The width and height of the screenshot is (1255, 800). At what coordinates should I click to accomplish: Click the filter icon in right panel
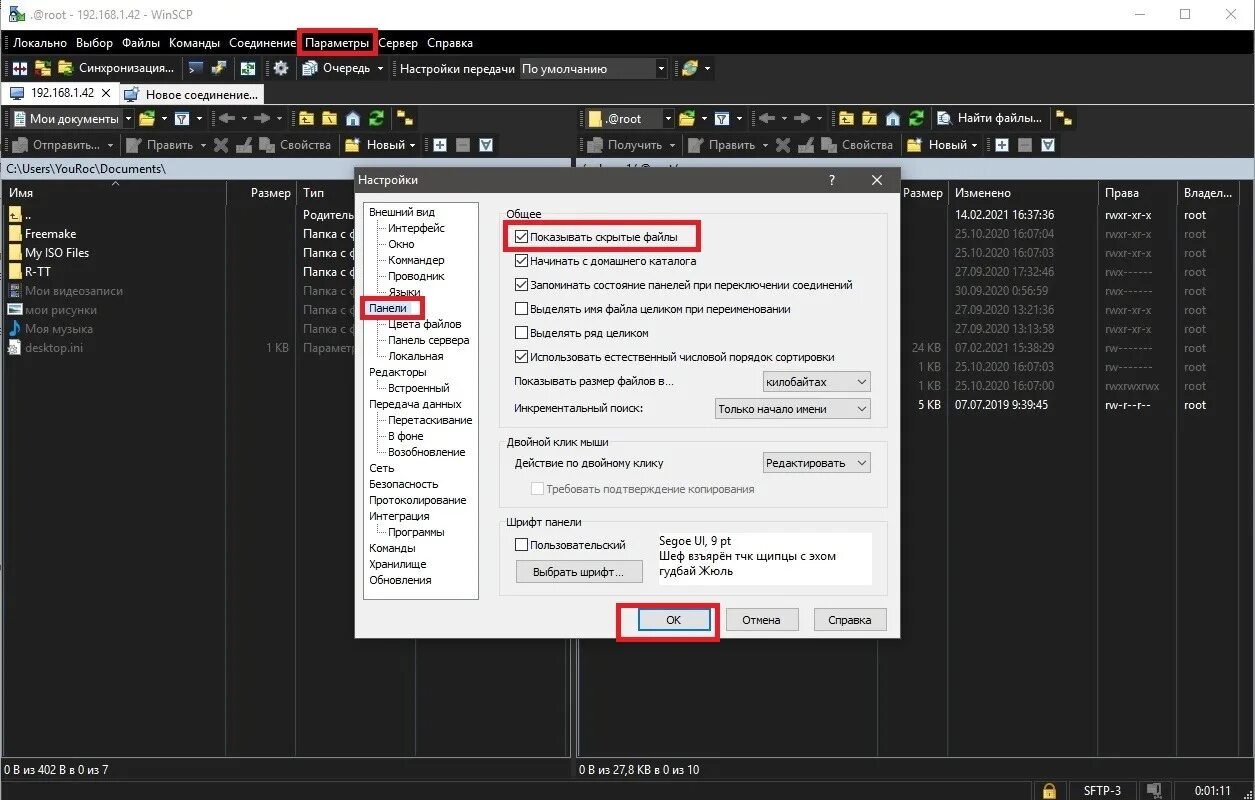[x=722, y=118]
